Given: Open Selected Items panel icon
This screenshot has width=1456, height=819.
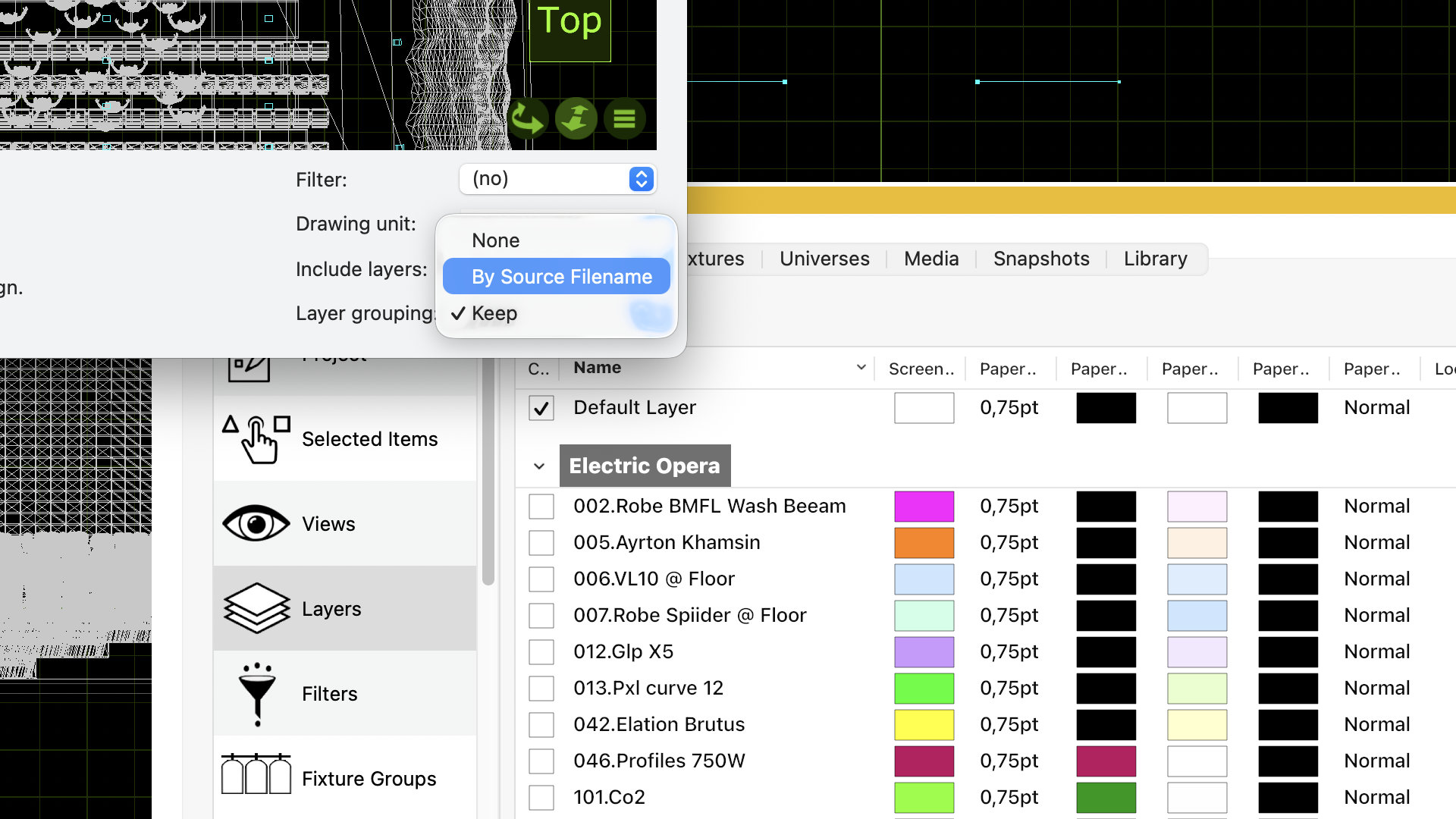Looking at the screenshot, I should (256, 439).
